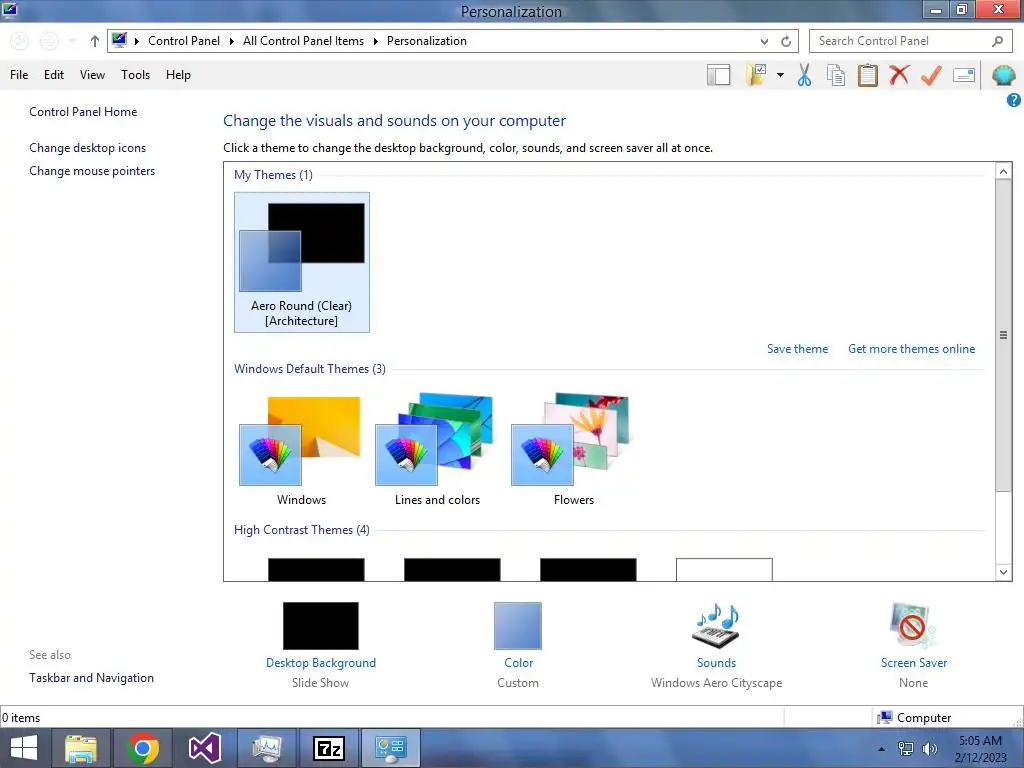Open the taskbar clock showing 5:05 AM
Screen dimensions: 1024x768
[x=980, y=749]
